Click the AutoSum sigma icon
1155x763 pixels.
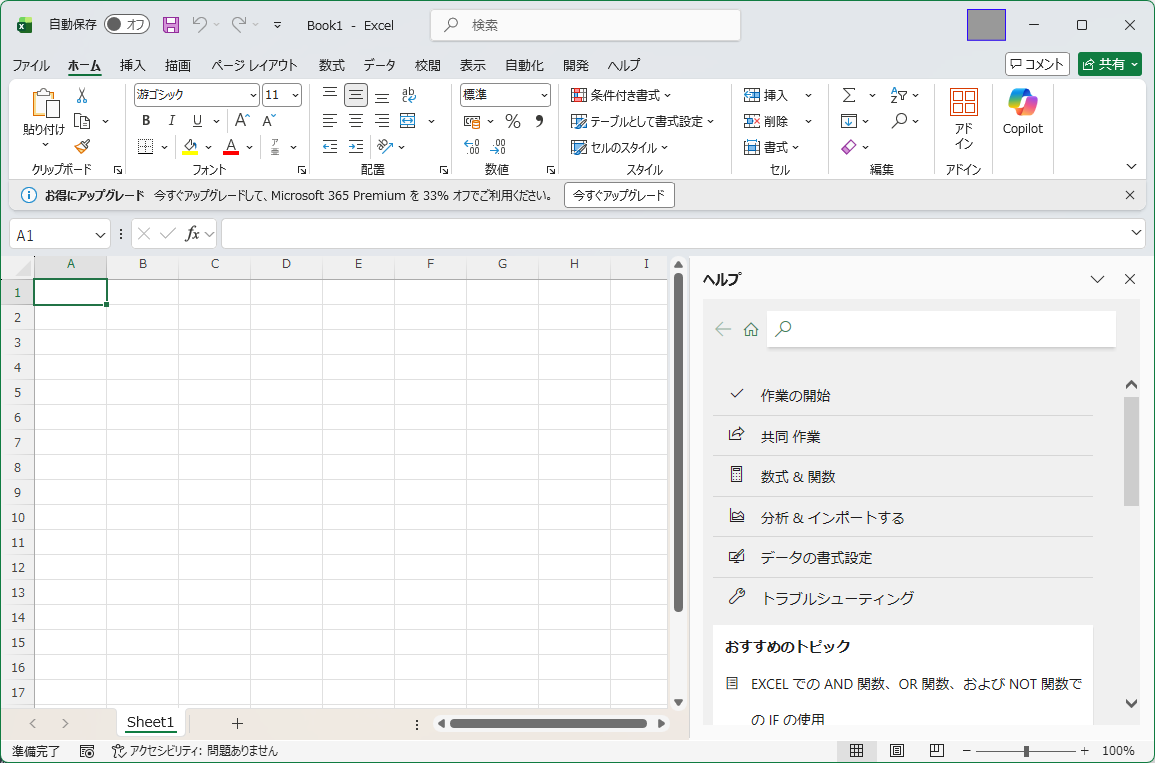(849, 95)
